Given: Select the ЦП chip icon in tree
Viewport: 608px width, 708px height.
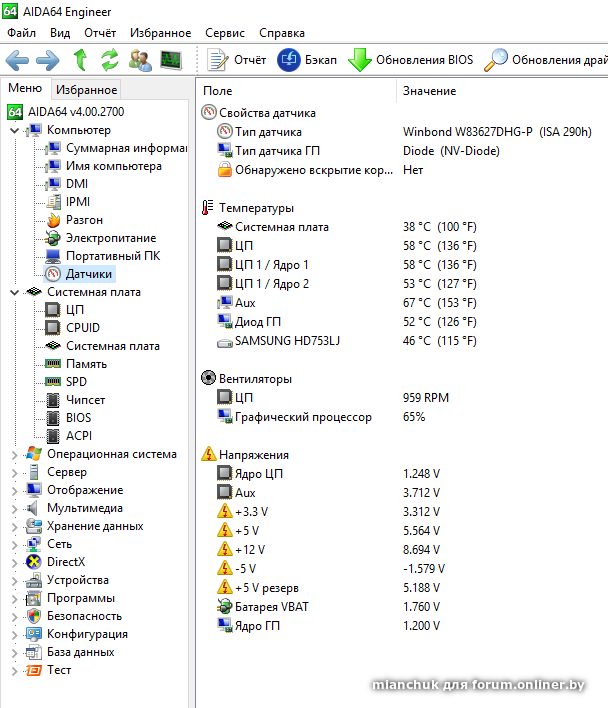Looking at the screenshot, I should point(53,310).
